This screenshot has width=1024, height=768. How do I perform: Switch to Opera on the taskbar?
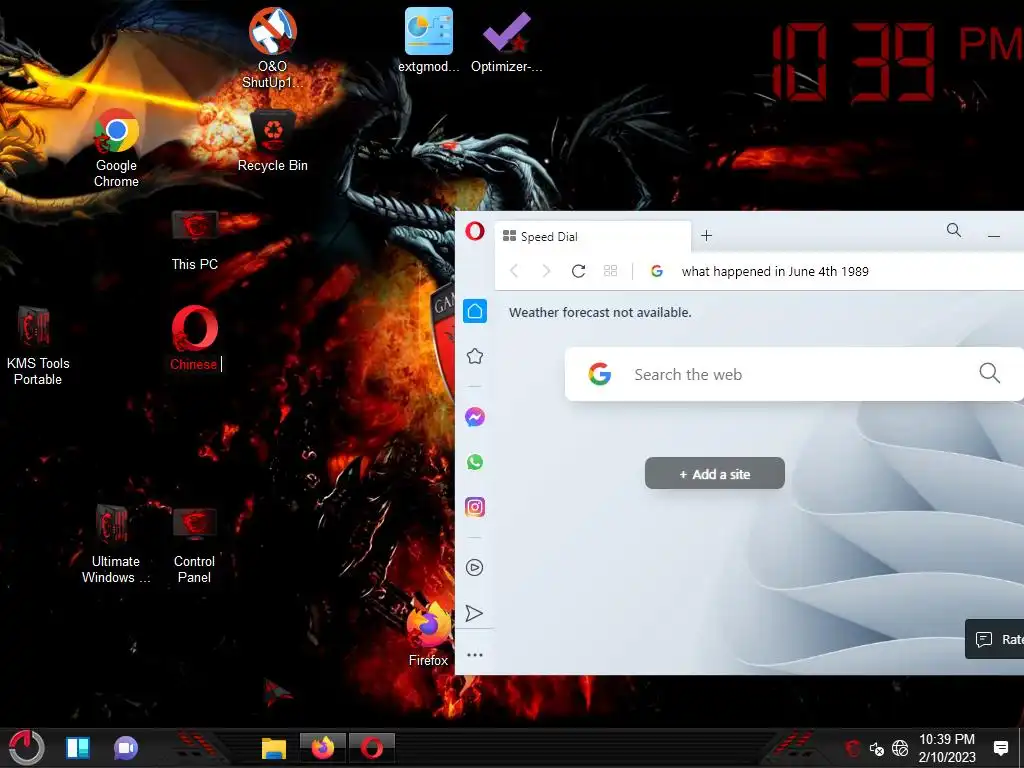(372, 748)
